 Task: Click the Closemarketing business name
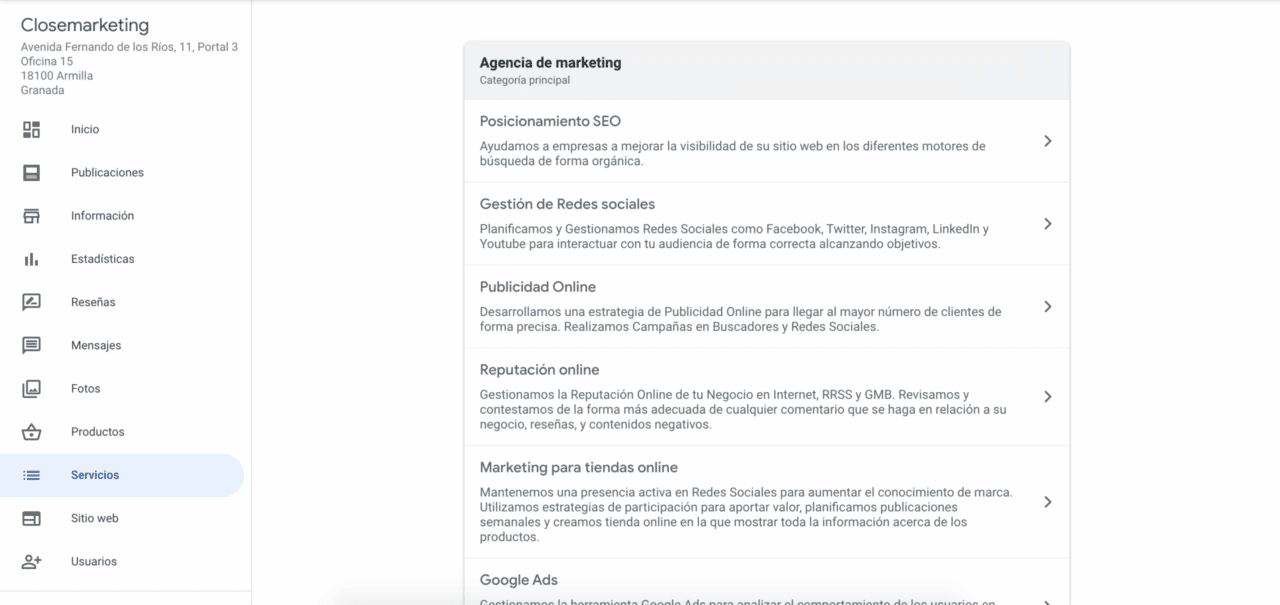[x=84, y=24]
